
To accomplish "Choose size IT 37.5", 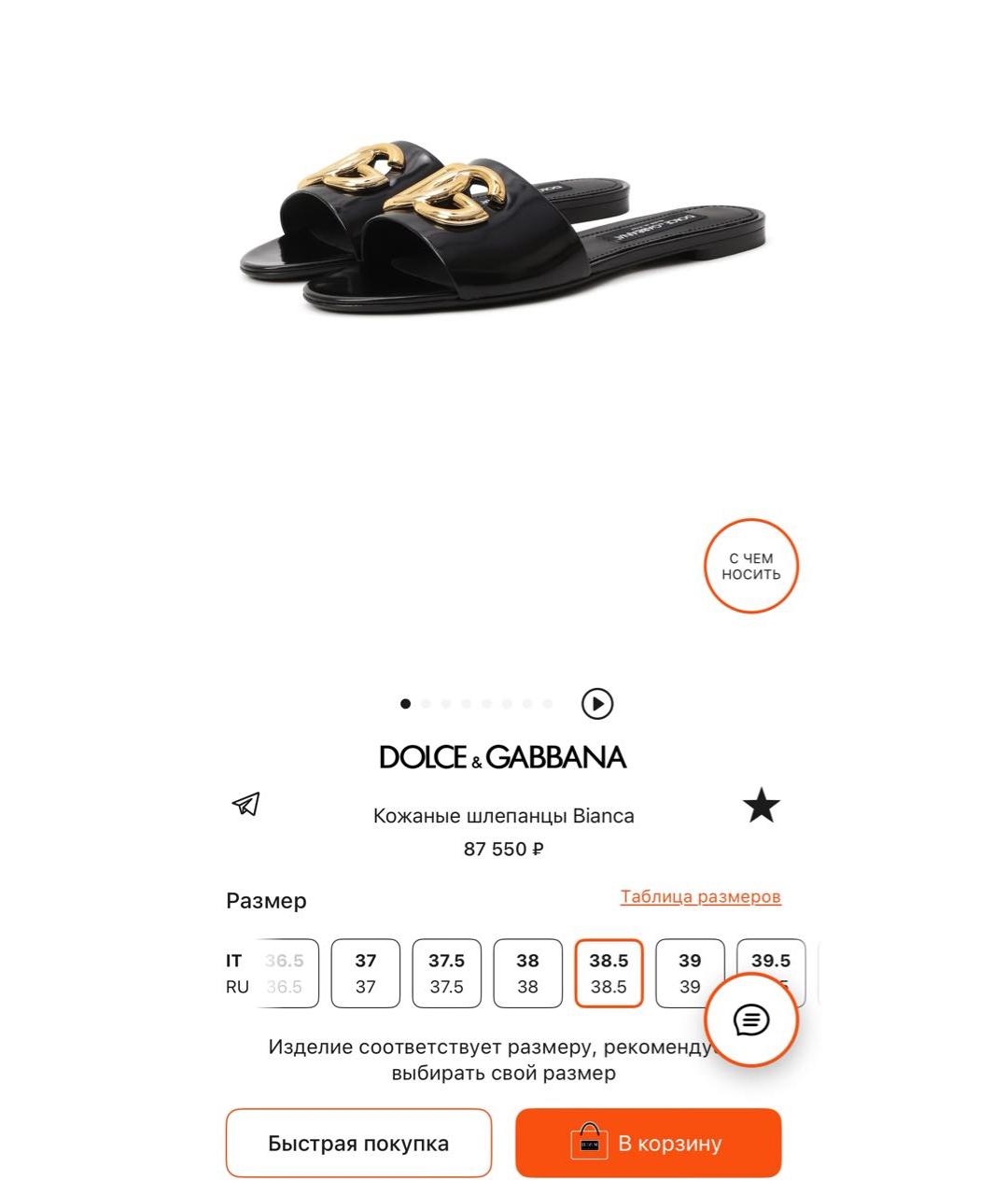I will (447, 974).
